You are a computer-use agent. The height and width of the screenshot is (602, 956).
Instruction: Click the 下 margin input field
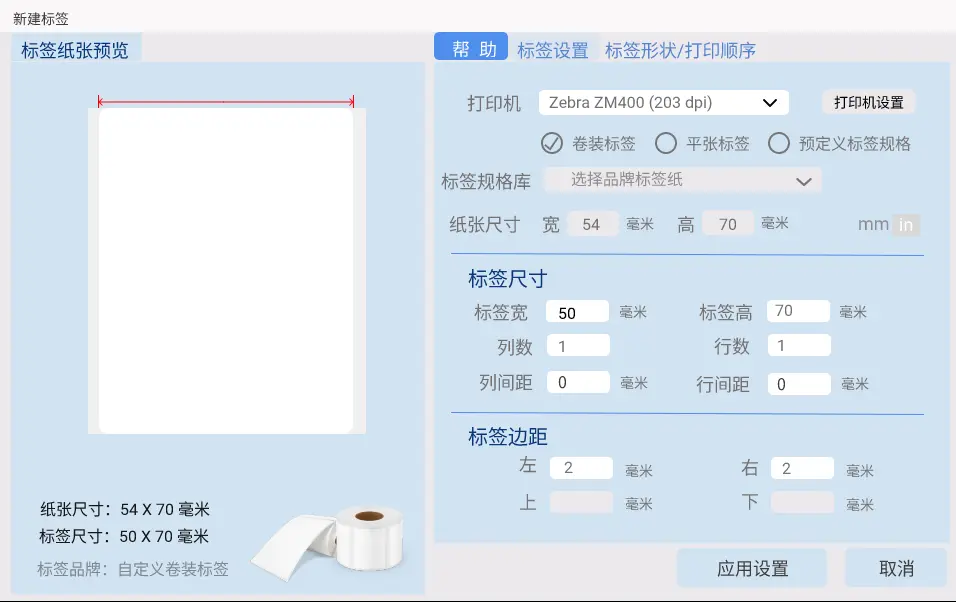tap(802, 503)
